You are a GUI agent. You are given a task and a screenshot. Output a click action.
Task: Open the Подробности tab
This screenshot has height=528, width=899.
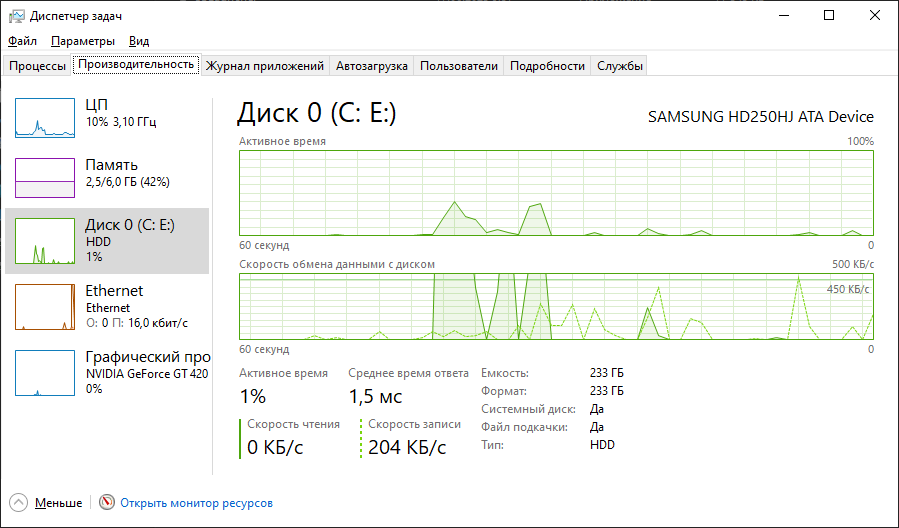(547, 66)
